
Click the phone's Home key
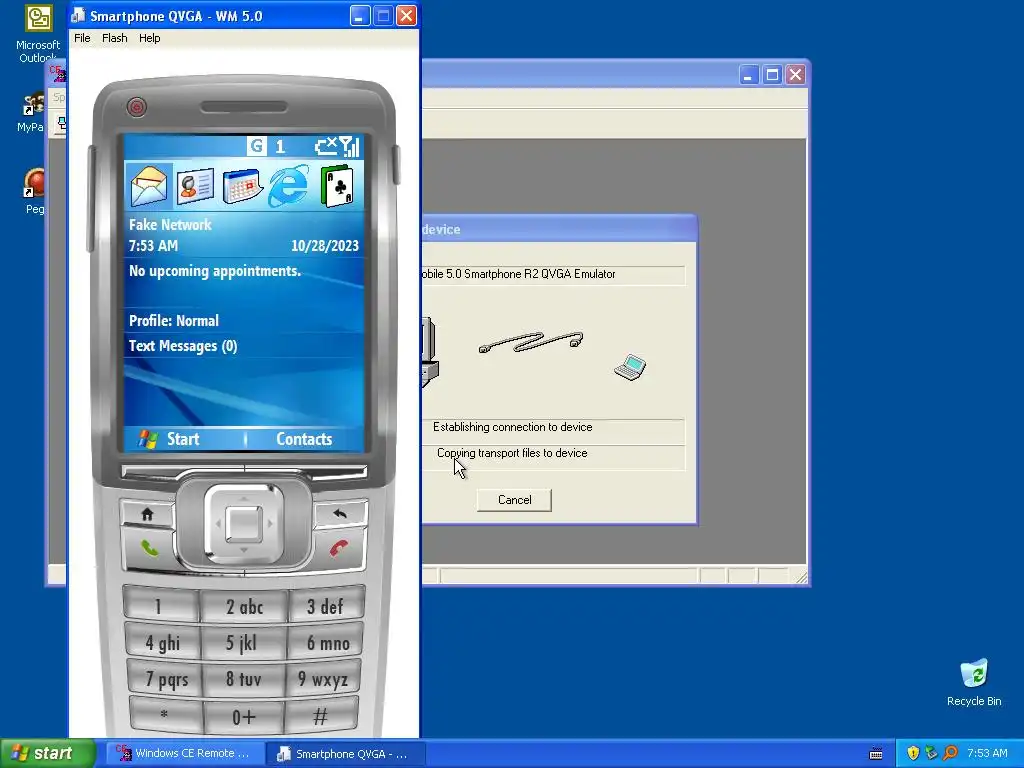point(147,515)
